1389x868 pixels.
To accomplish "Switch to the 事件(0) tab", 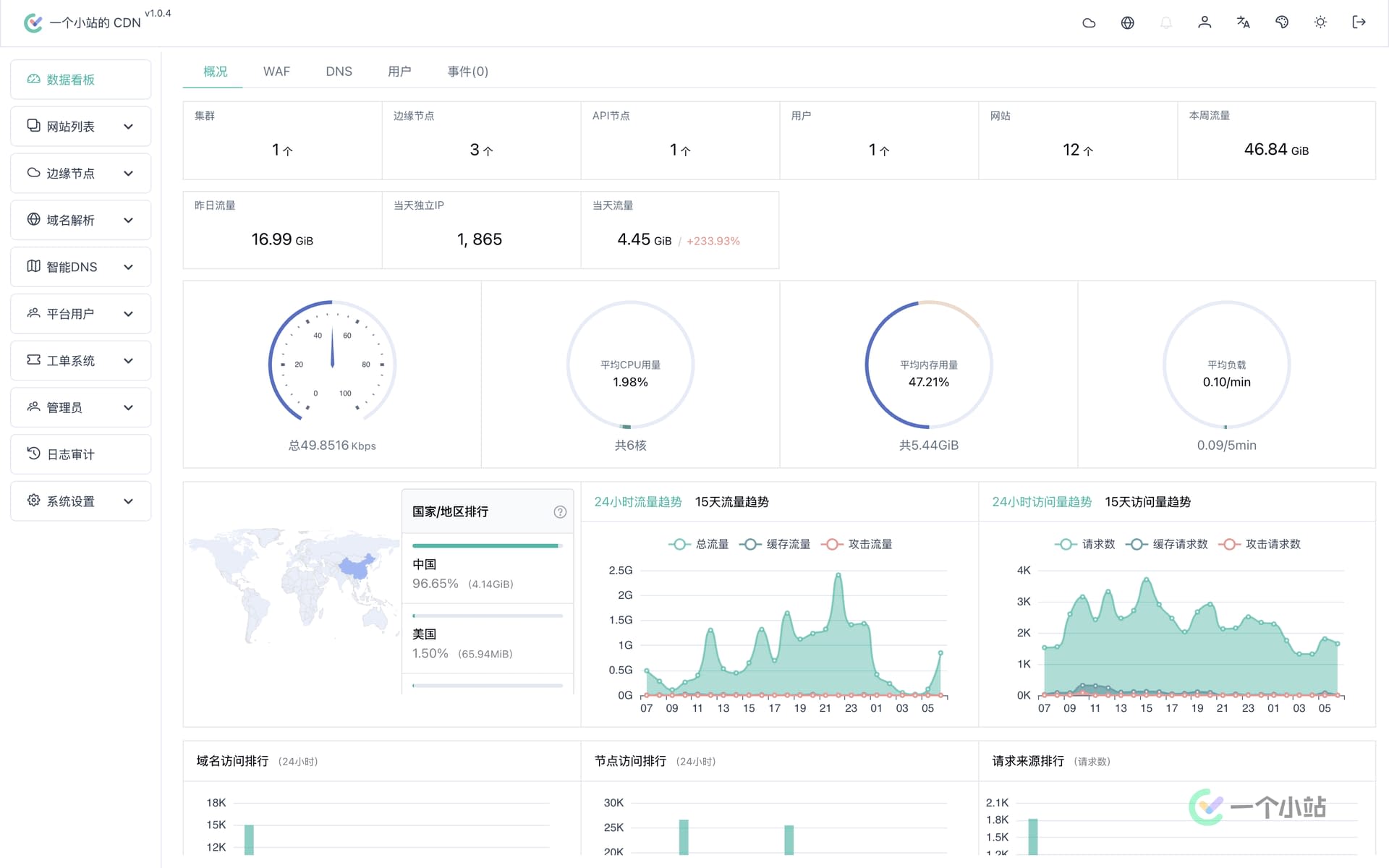I will pos(468,71).
